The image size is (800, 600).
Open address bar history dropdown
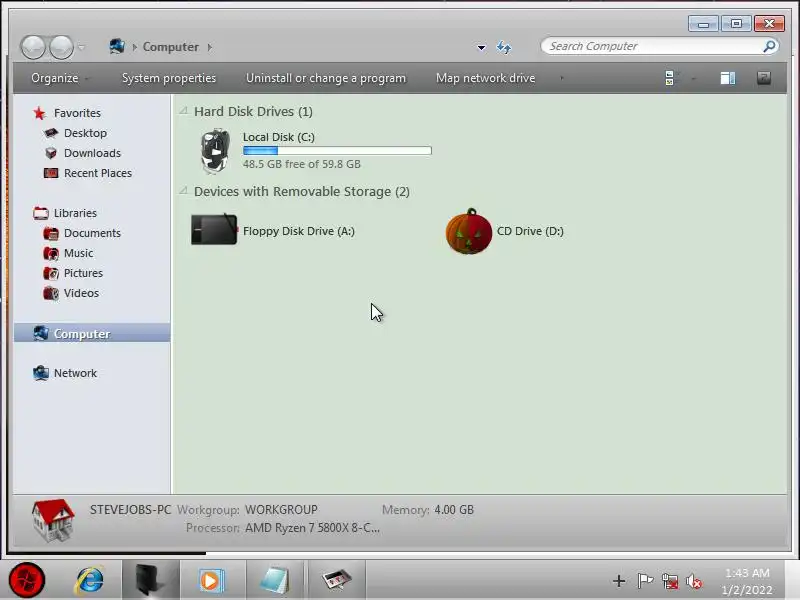[x=481, y=47]
